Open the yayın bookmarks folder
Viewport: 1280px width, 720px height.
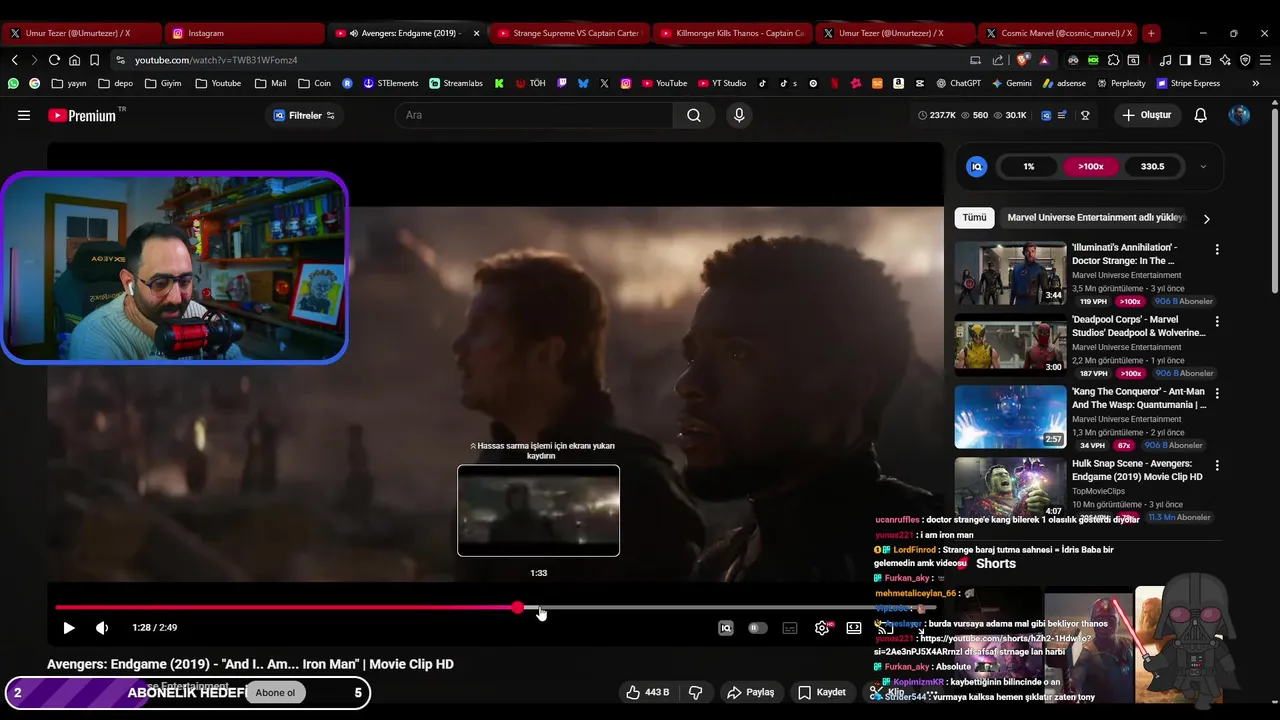click(69, 83)
